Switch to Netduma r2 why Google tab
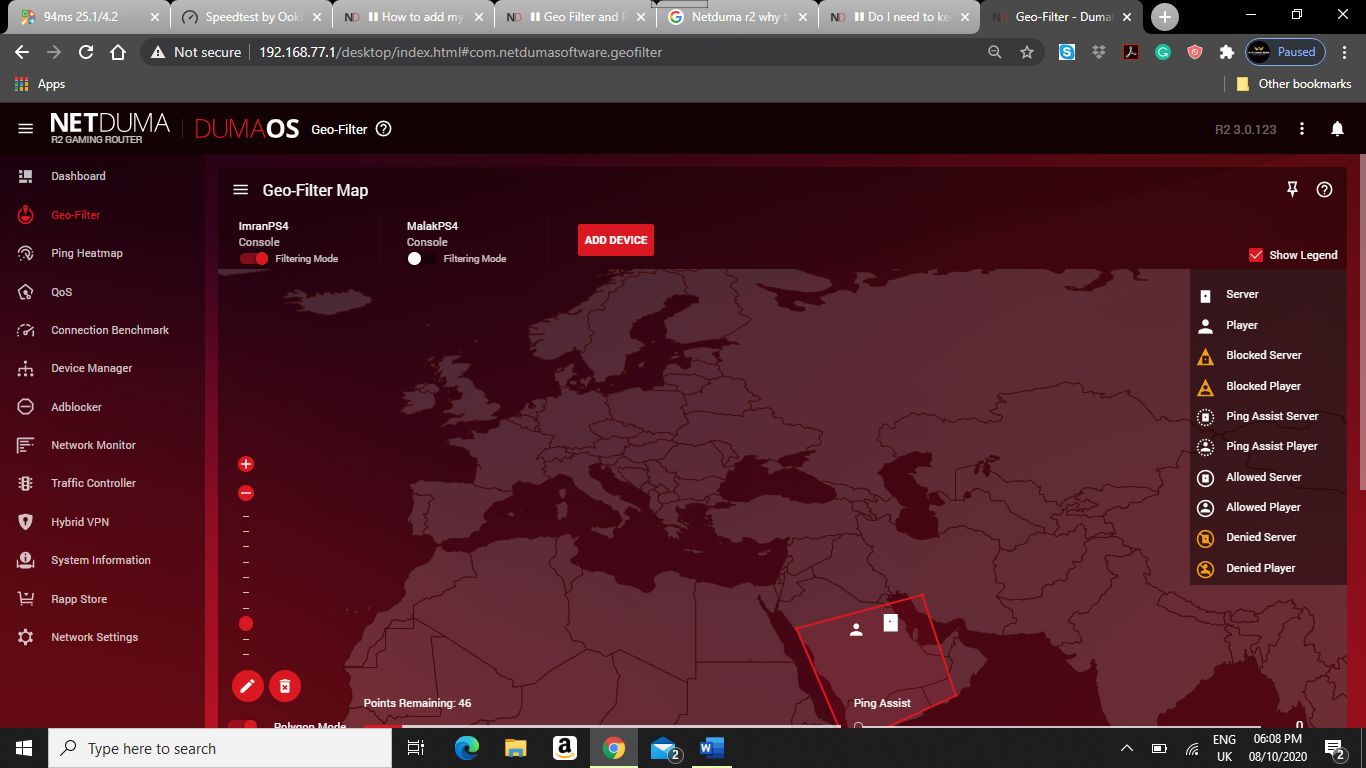The image size is (1366, 768). click(x=735, y=17)
